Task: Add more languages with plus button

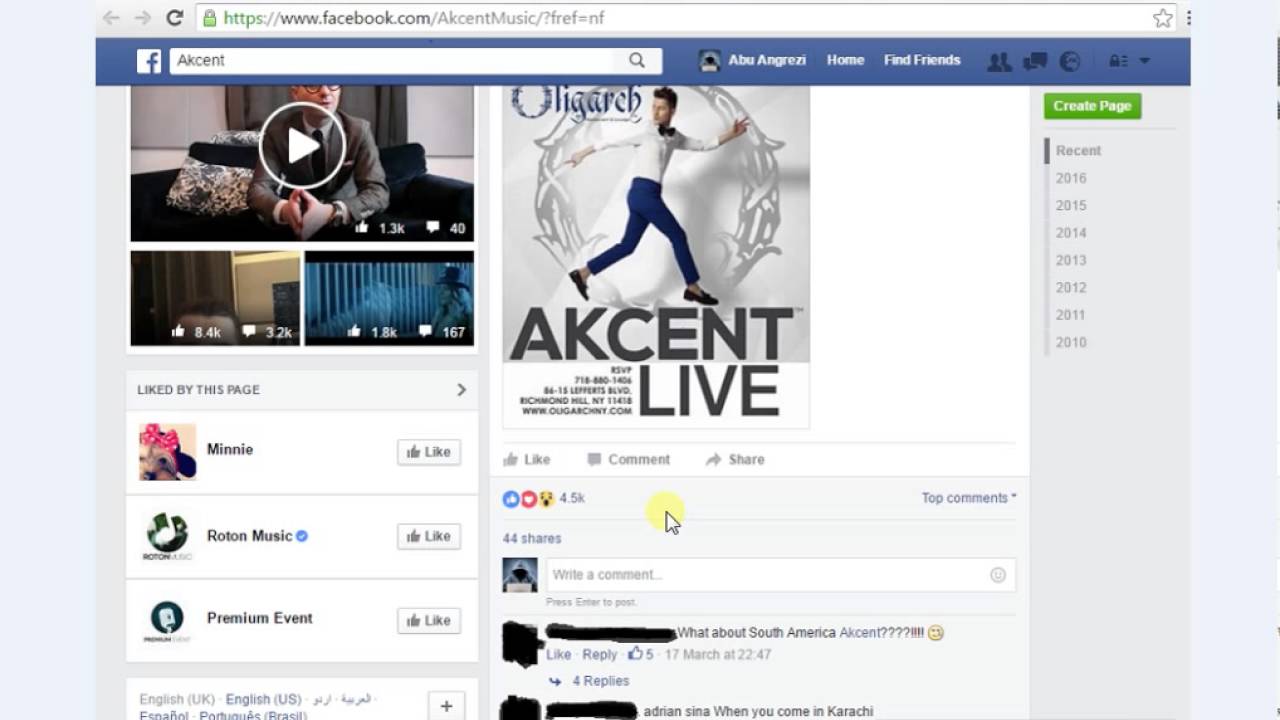Action: coord(446,705)
